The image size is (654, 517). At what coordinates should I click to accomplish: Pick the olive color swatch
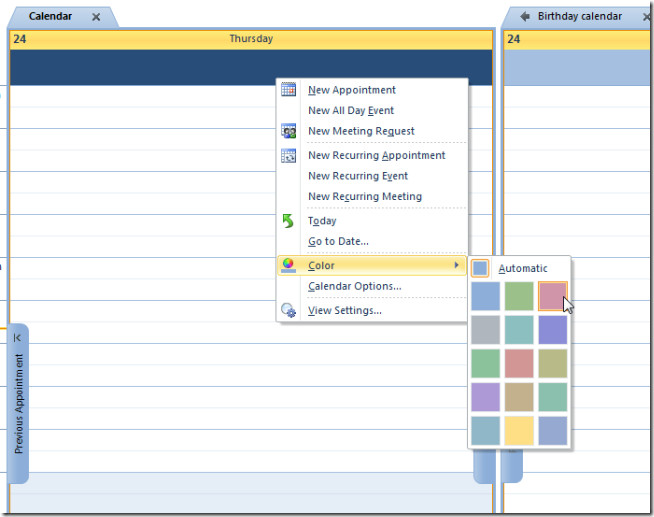553,364
